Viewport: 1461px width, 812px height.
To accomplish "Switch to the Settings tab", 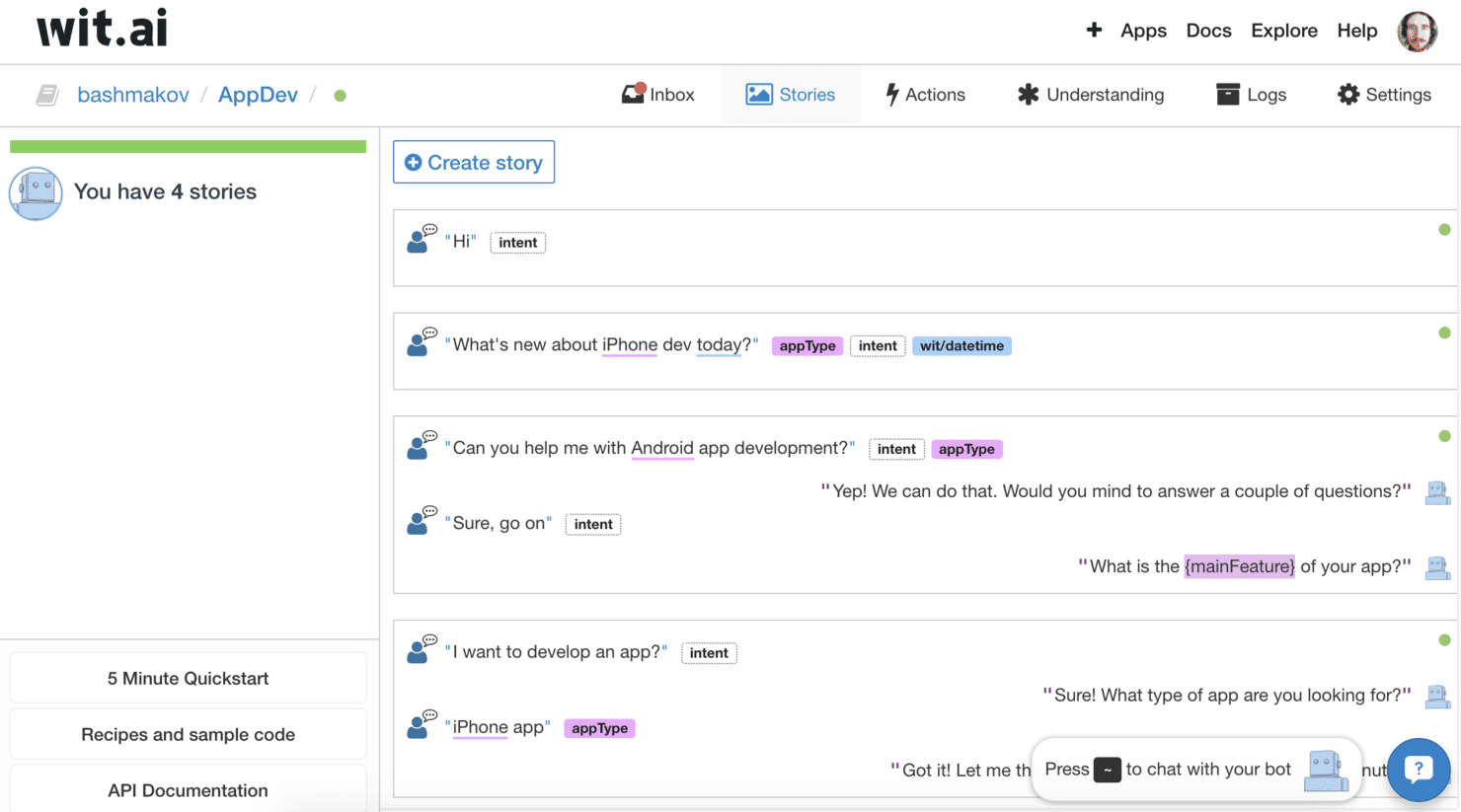I will coord(1384,95).
